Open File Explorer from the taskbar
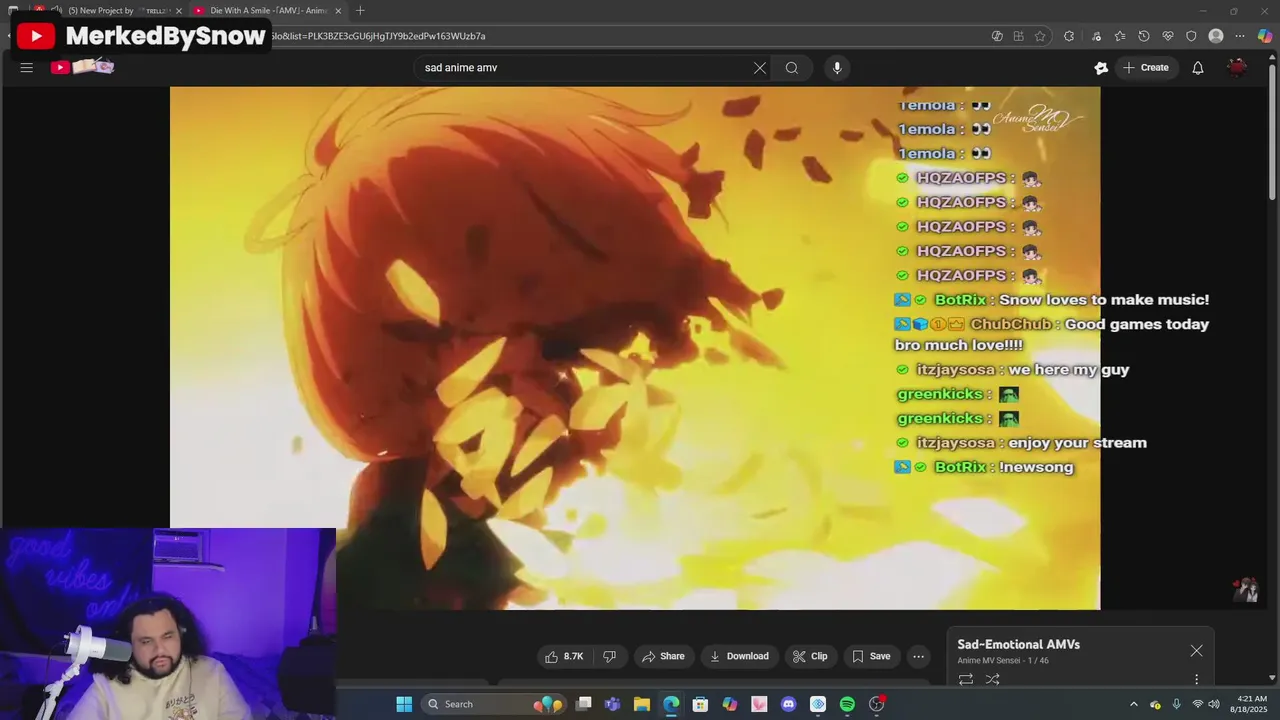This screenshot has height=720, width=1280. pyautogui.click(x=642, y=704)
